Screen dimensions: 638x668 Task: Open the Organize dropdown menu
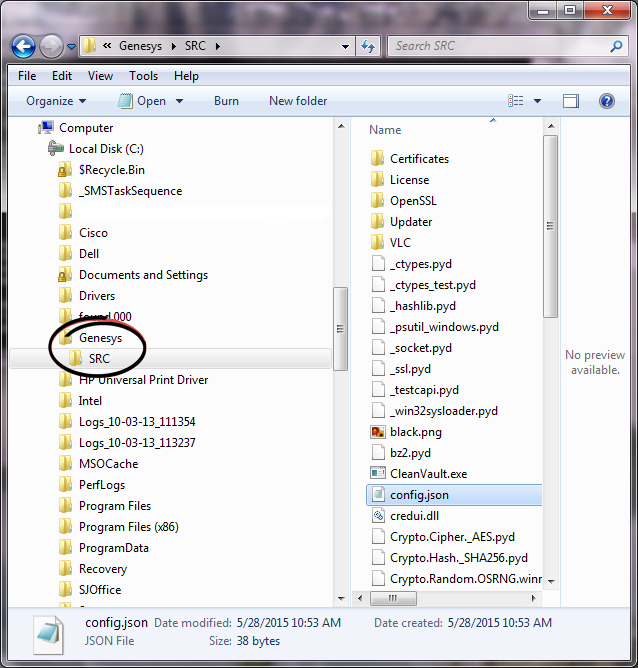click(56, 101)
